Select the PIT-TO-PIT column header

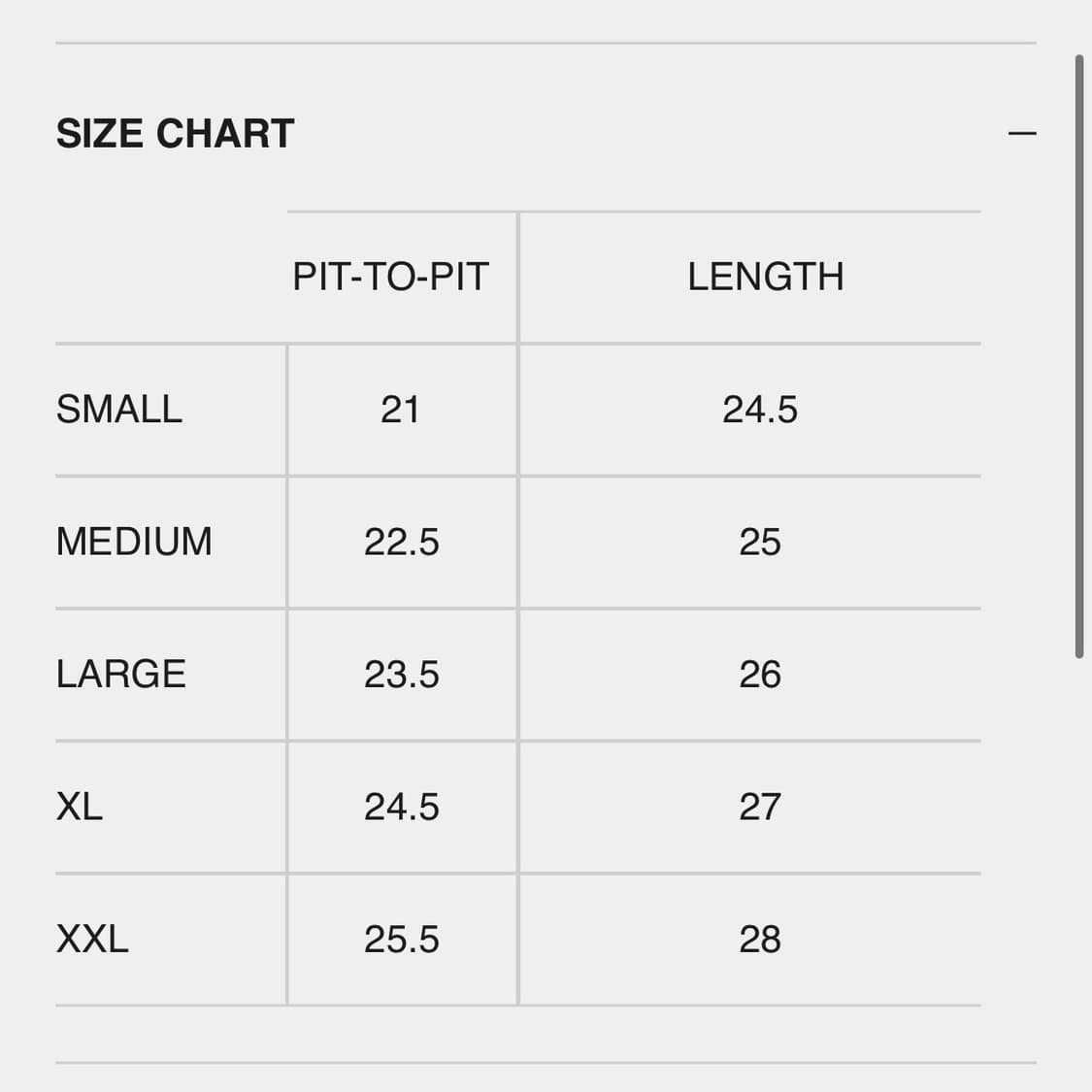[x=390, y=278]
